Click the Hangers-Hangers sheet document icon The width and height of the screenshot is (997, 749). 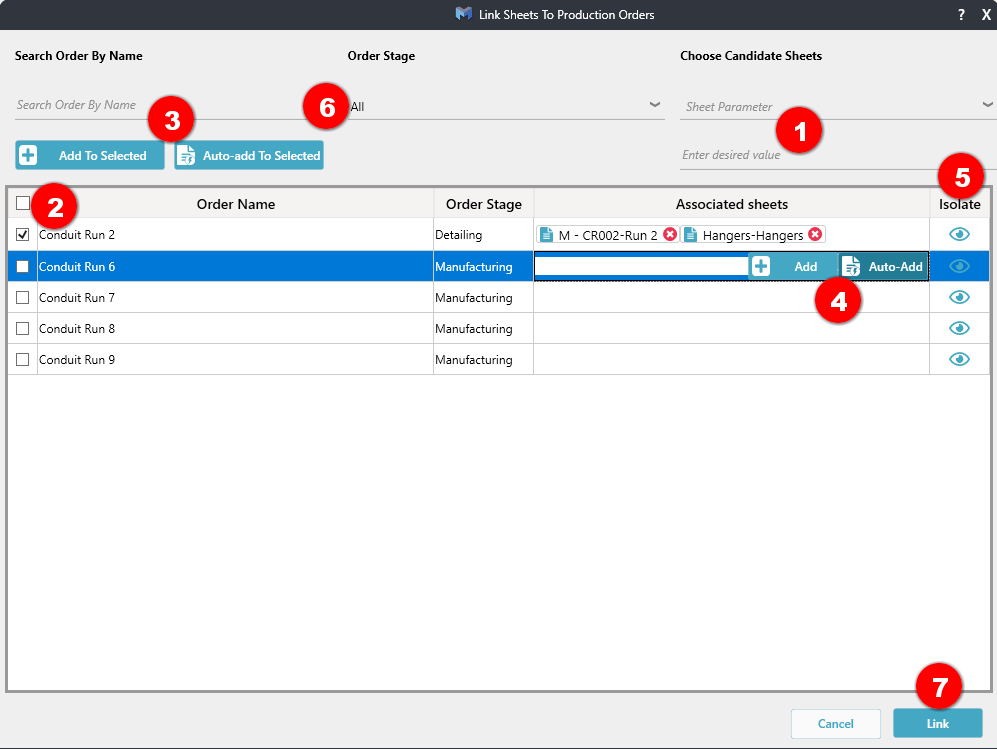tap(690, 235)
